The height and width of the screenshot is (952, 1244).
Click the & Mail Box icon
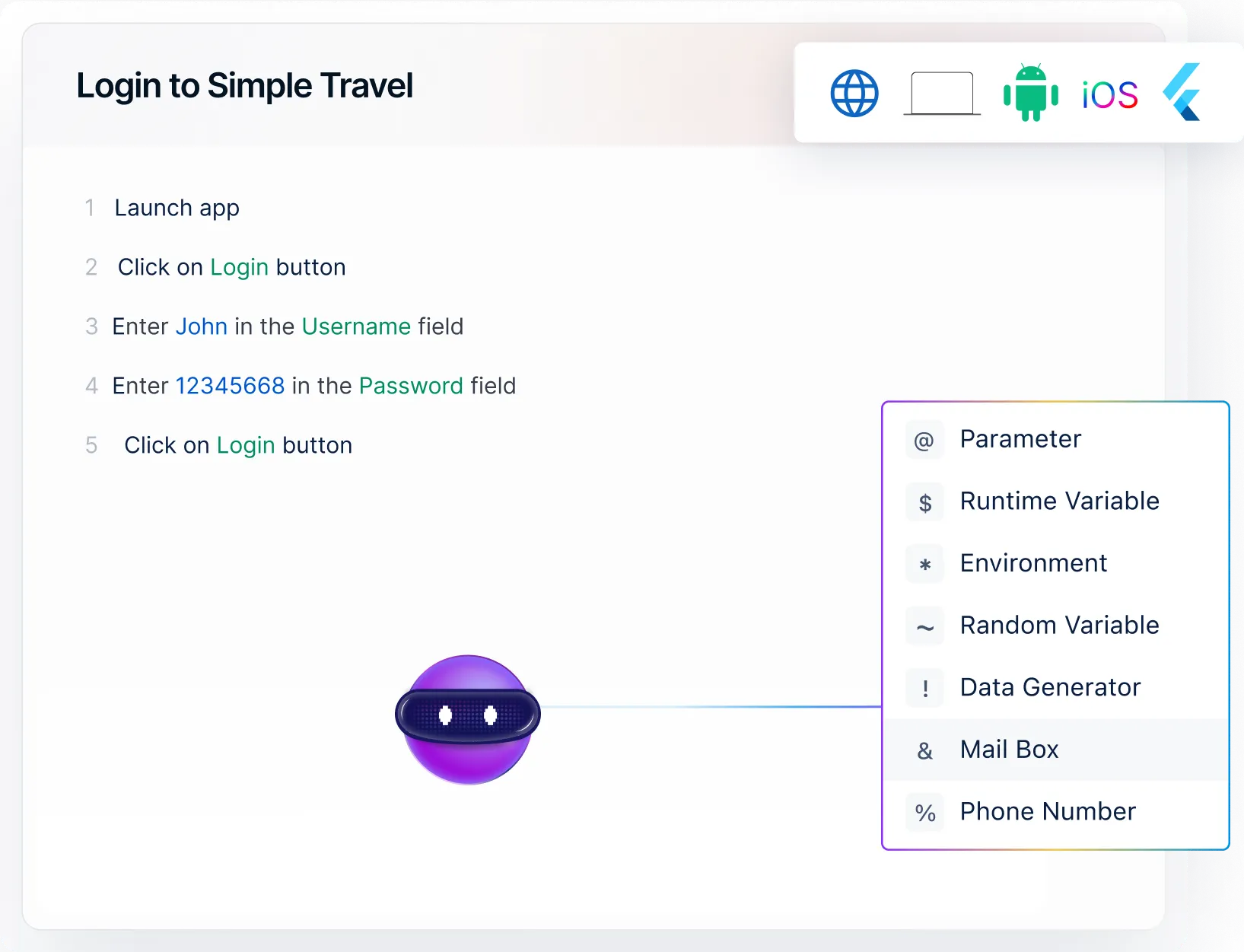[924, 750]
